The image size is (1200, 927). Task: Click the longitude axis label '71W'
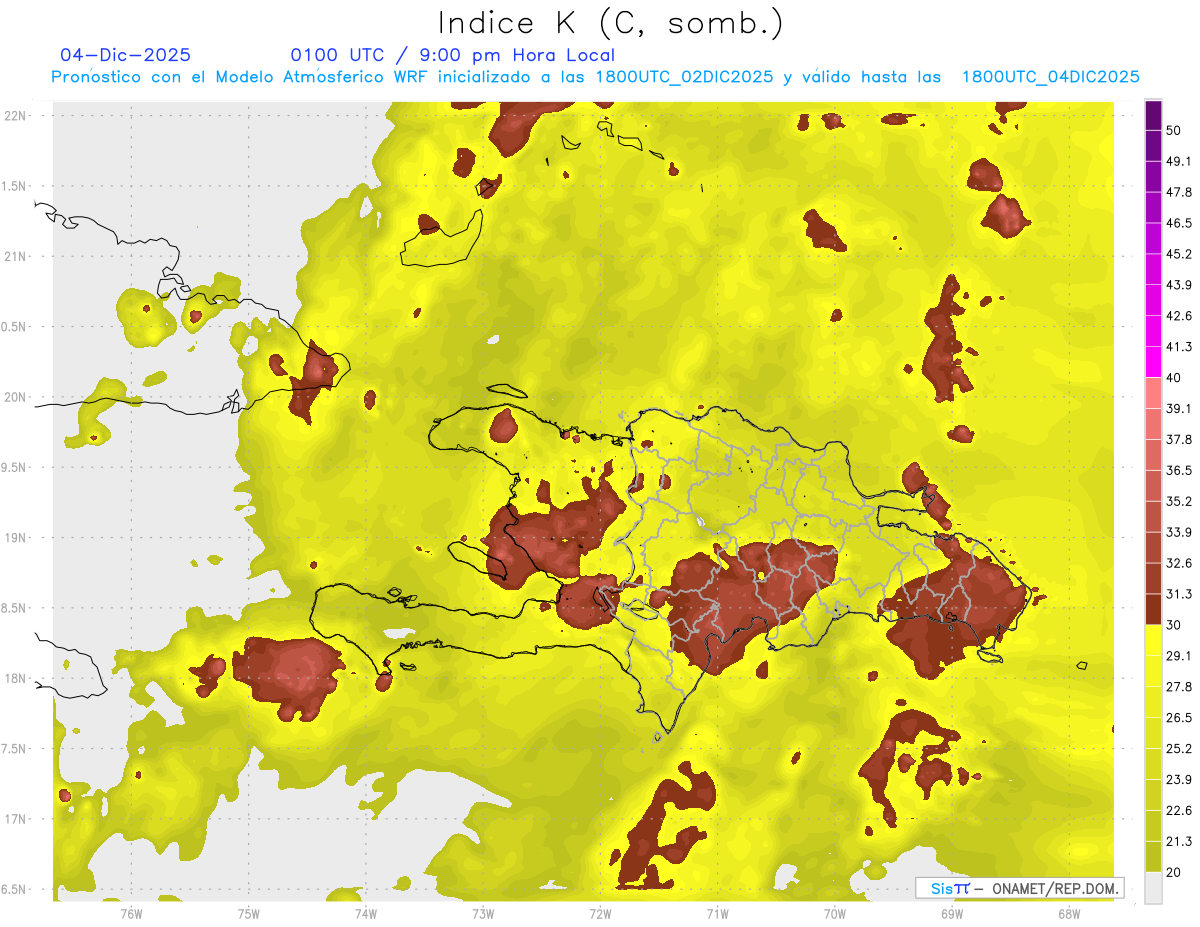pyautogui.click(x=717, y=913)
